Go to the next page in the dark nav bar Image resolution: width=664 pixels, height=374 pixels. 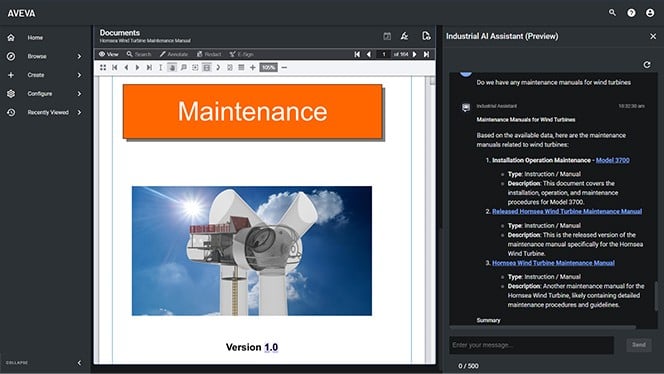point(415,54)
